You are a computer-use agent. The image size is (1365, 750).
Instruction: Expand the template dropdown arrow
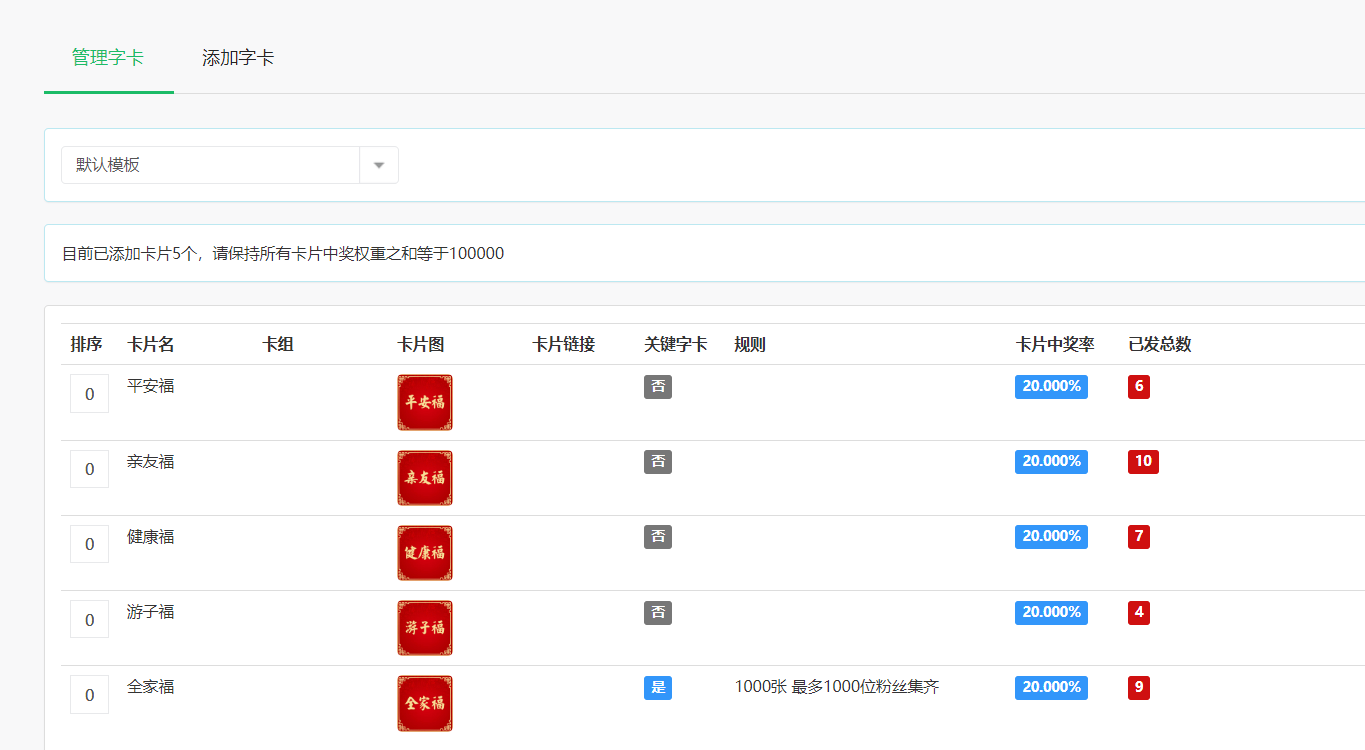[379, 165]
